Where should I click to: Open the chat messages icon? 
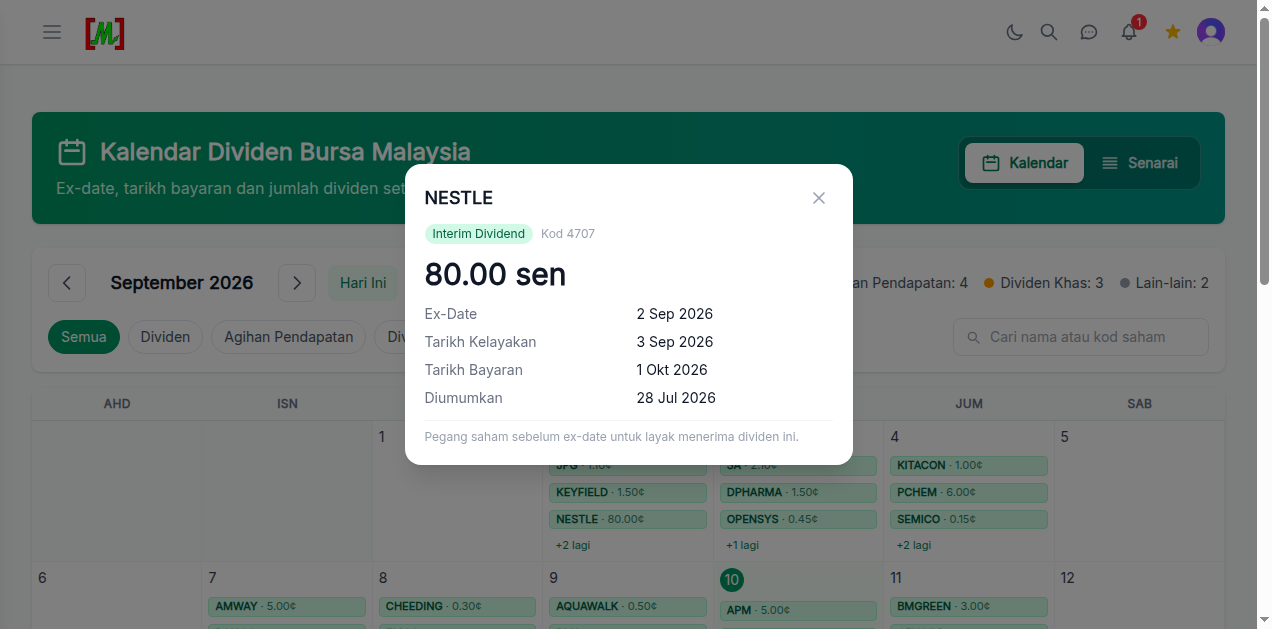tap(1089, 32)
